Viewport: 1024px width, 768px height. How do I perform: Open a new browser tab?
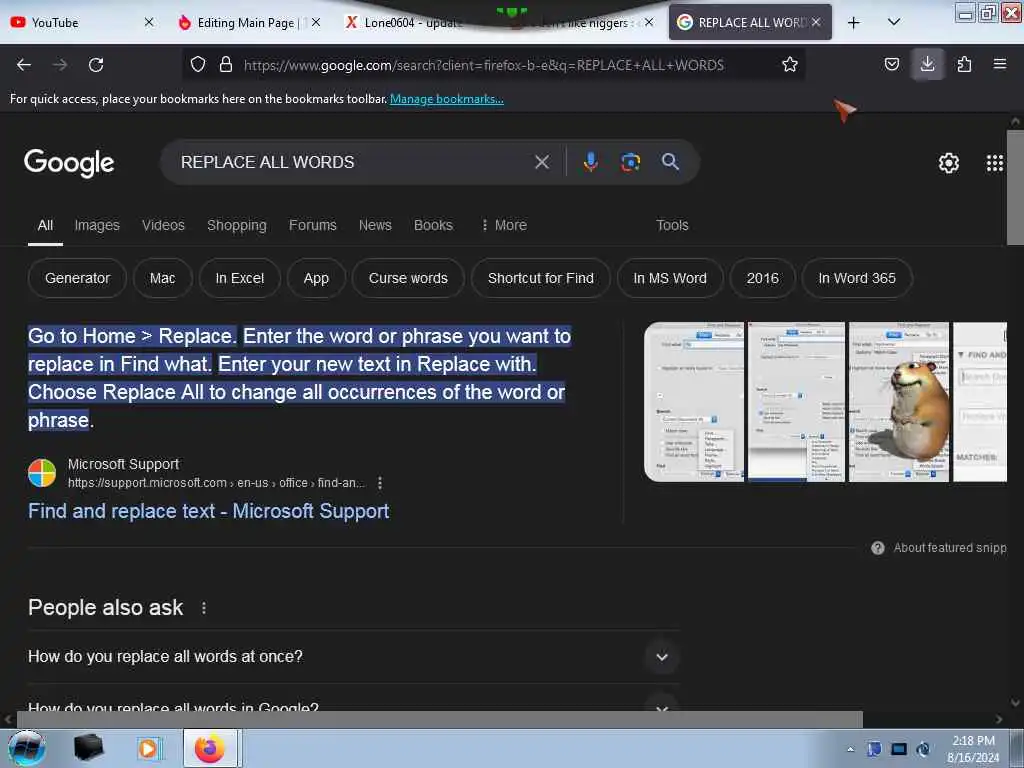tap(854, 23)
